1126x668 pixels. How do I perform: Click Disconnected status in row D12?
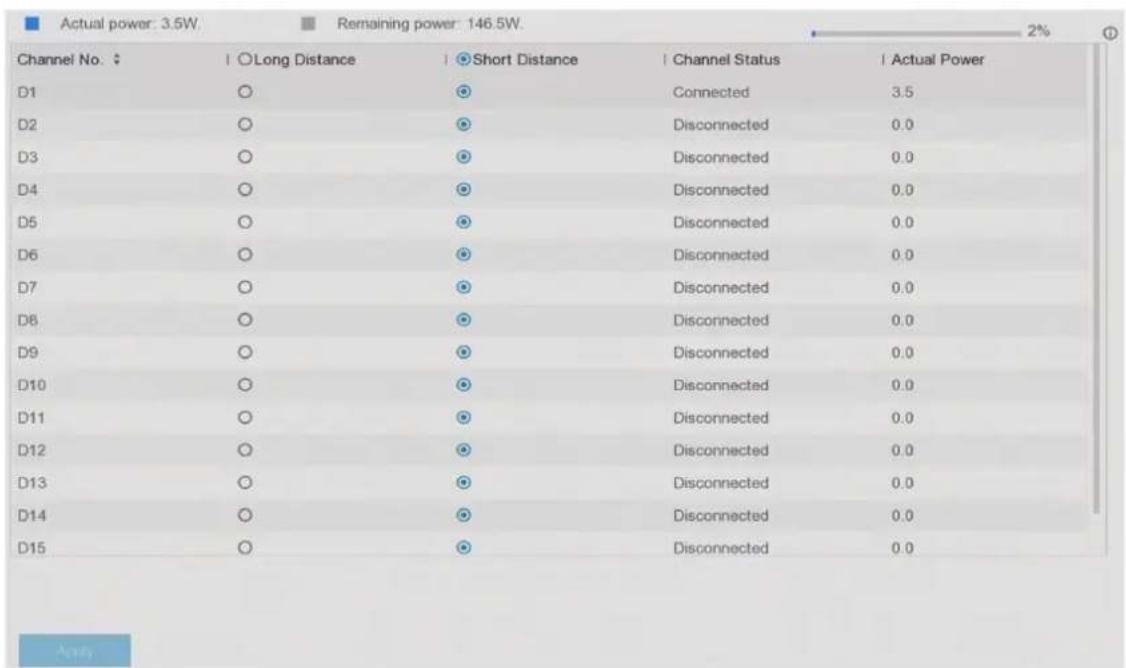point(720,450)
